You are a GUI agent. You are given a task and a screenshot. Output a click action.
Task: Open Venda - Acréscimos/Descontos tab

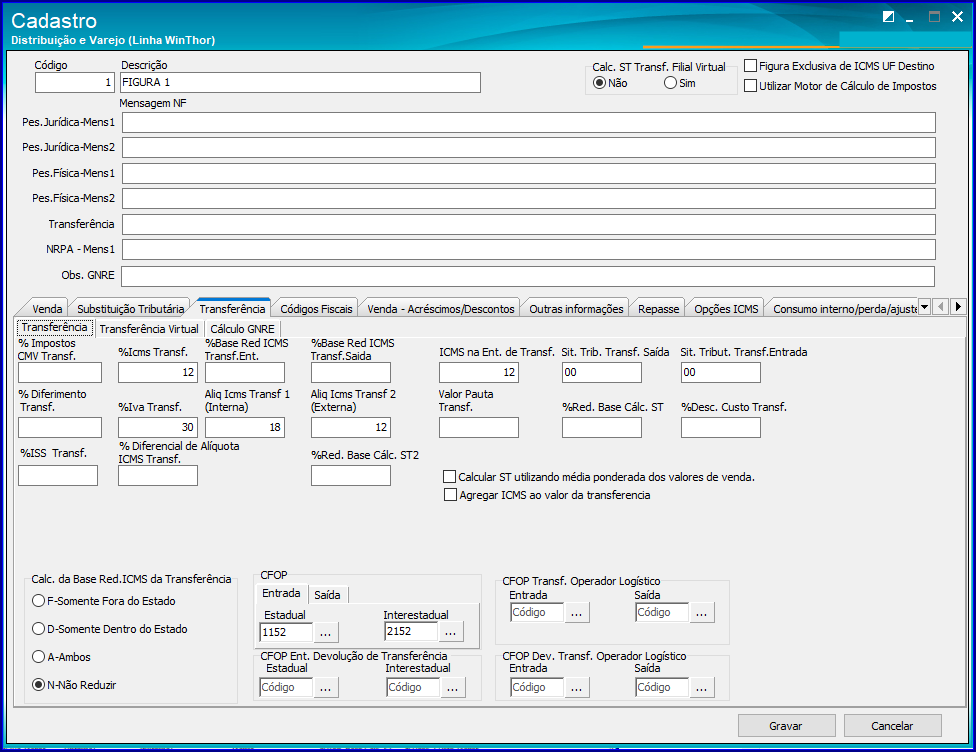[x=441, y=309]
